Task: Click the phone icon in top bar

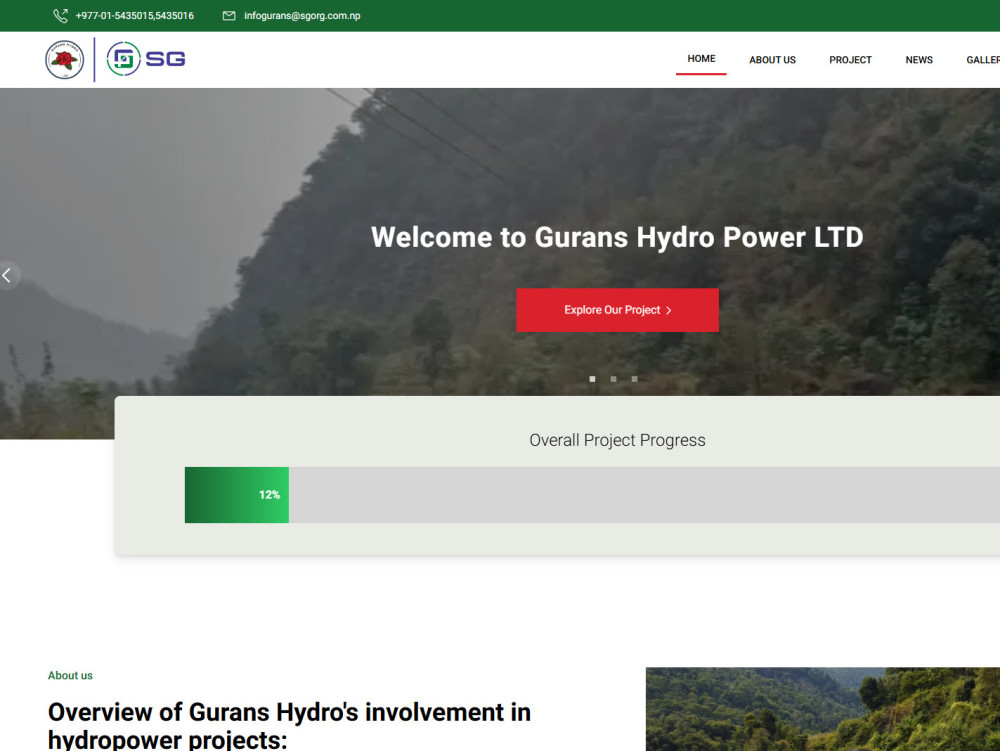Action: click(x=60, y=16)
